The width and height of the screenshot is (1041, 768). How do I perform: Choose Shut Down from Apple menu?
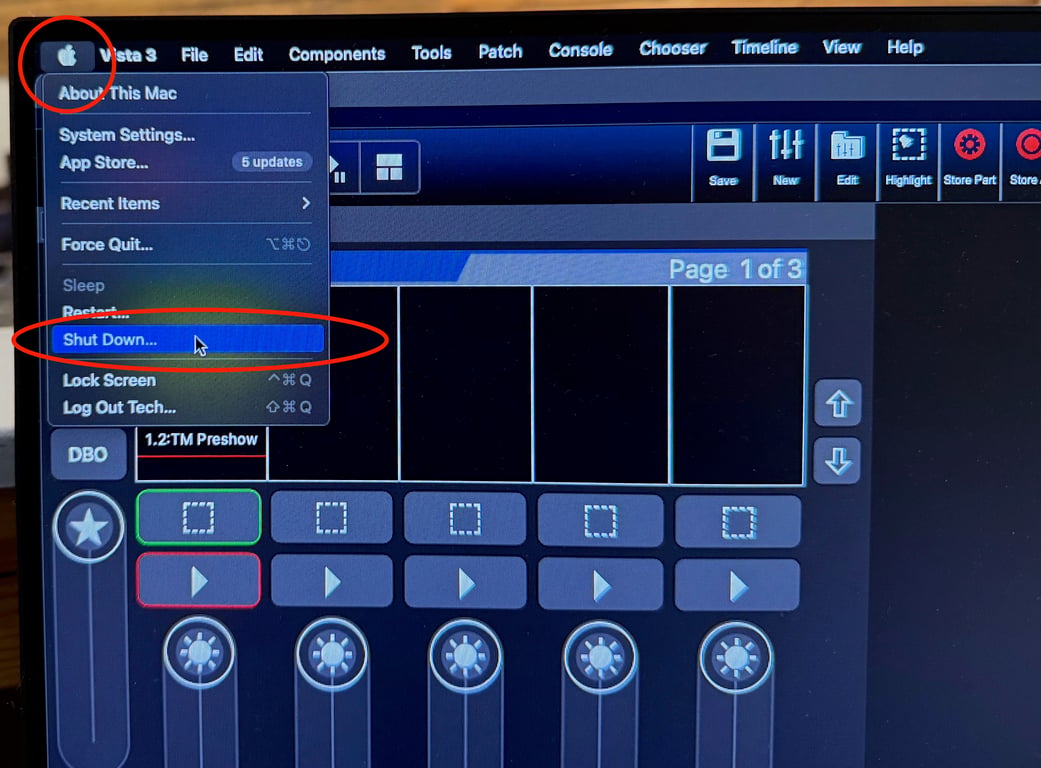188,339
